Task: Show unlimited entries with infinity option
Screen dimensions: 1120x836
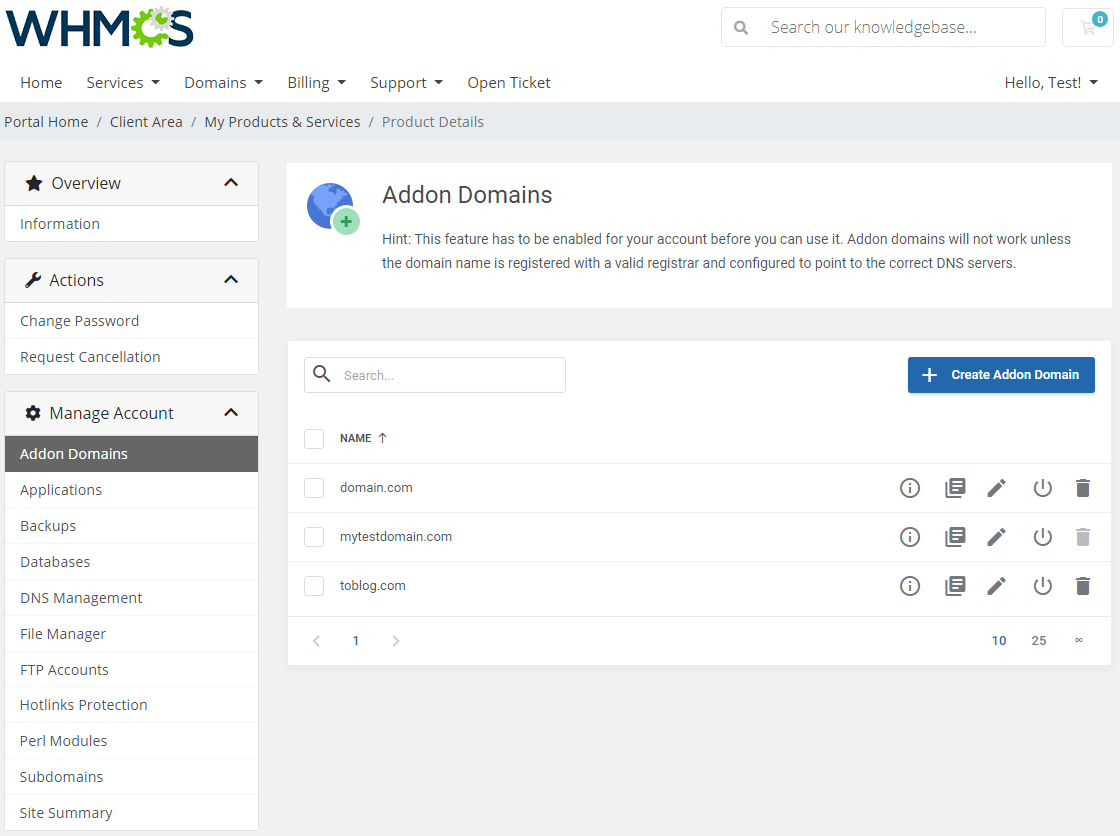Action: click(1079, 640)
